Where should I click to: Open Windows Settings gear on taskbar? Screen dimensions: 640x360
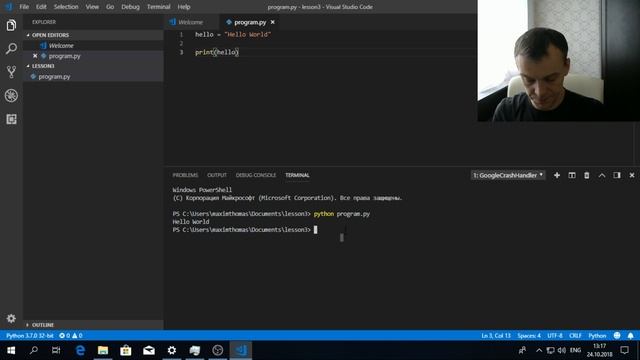pos(172,350)
